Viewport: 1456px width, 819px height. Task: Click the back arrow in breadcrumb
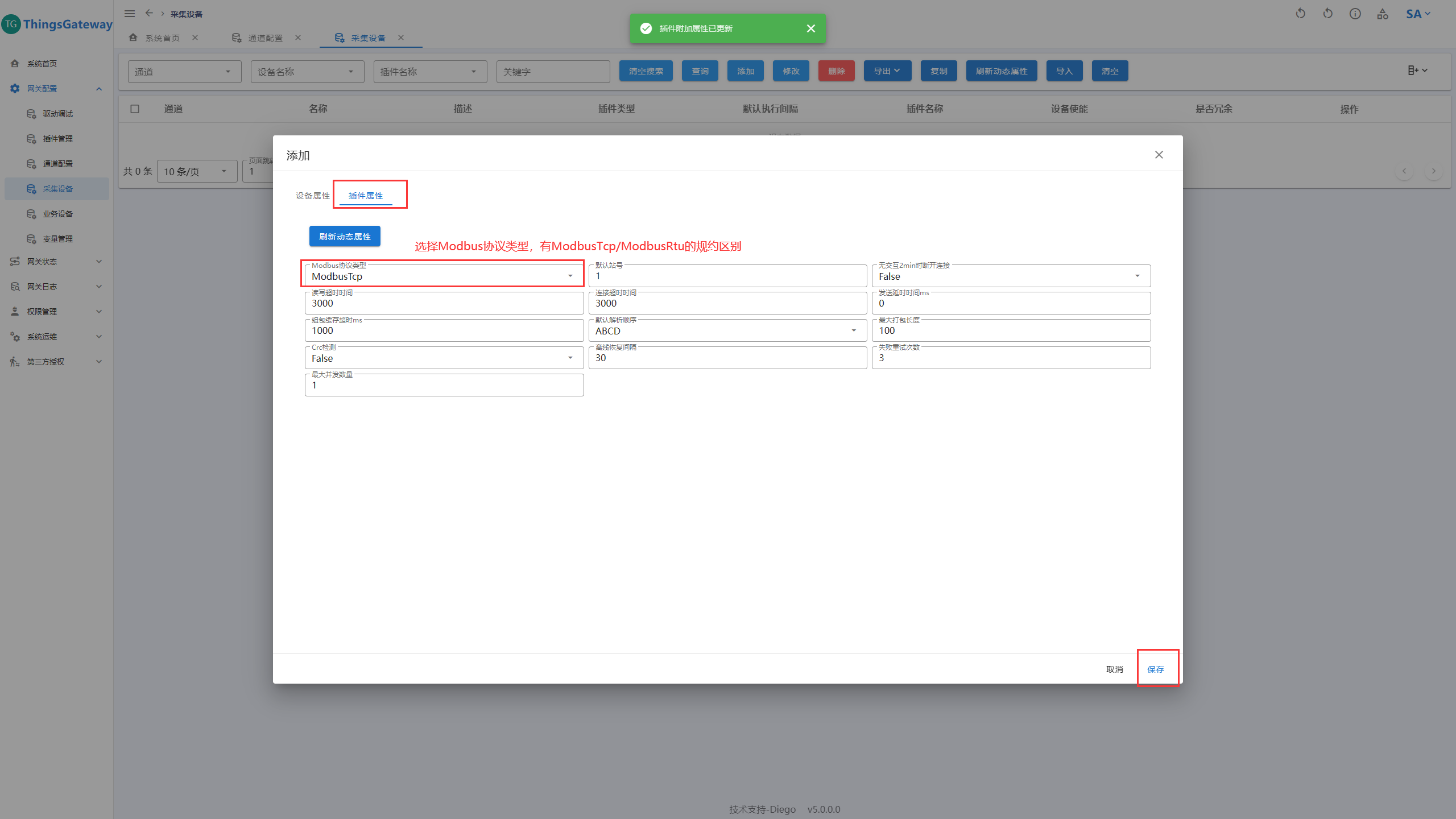149,13
